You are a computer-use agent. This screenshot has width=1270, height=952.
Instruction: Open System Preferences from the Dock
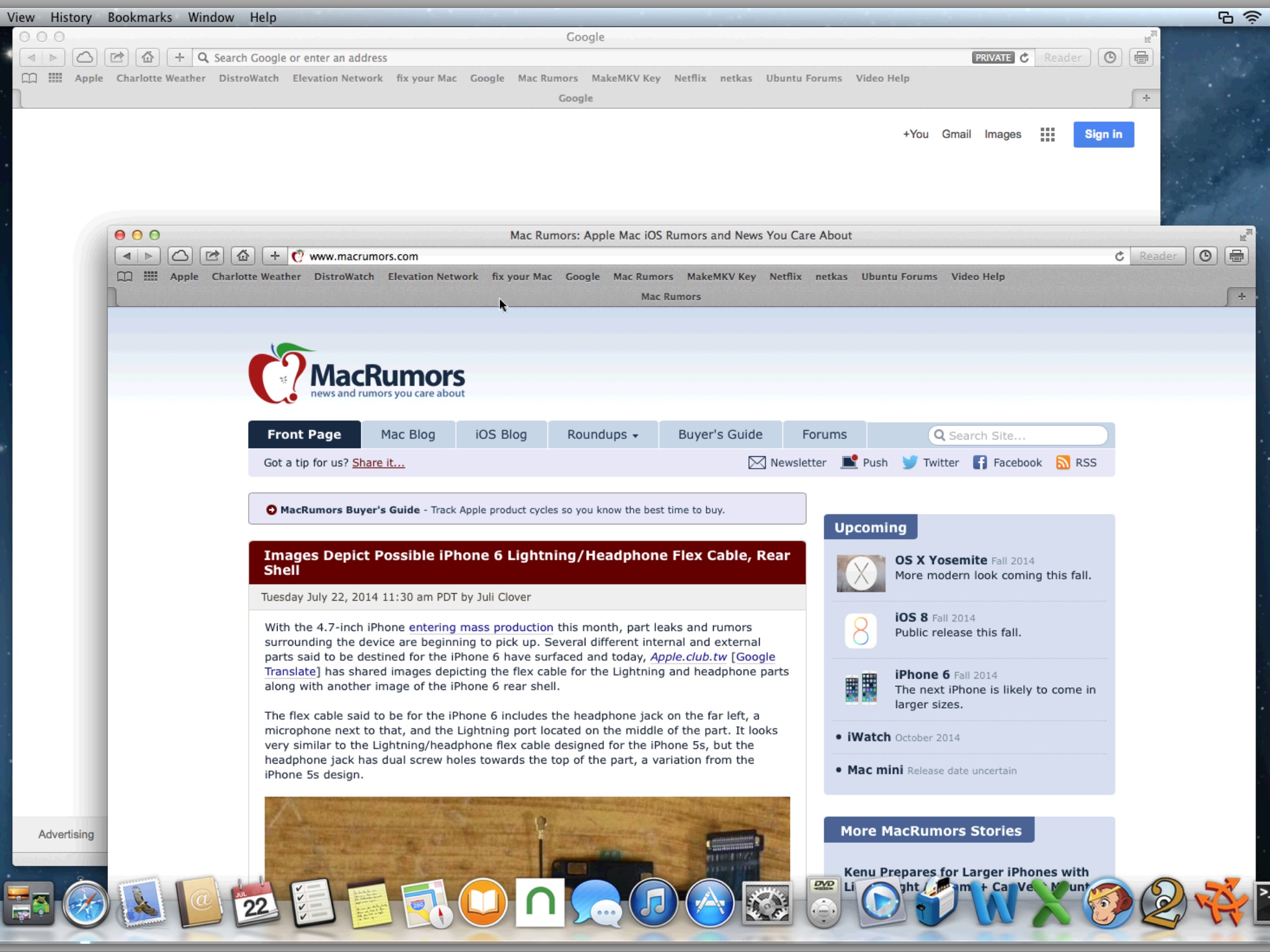pyautogui.click(x=767, y=903)
